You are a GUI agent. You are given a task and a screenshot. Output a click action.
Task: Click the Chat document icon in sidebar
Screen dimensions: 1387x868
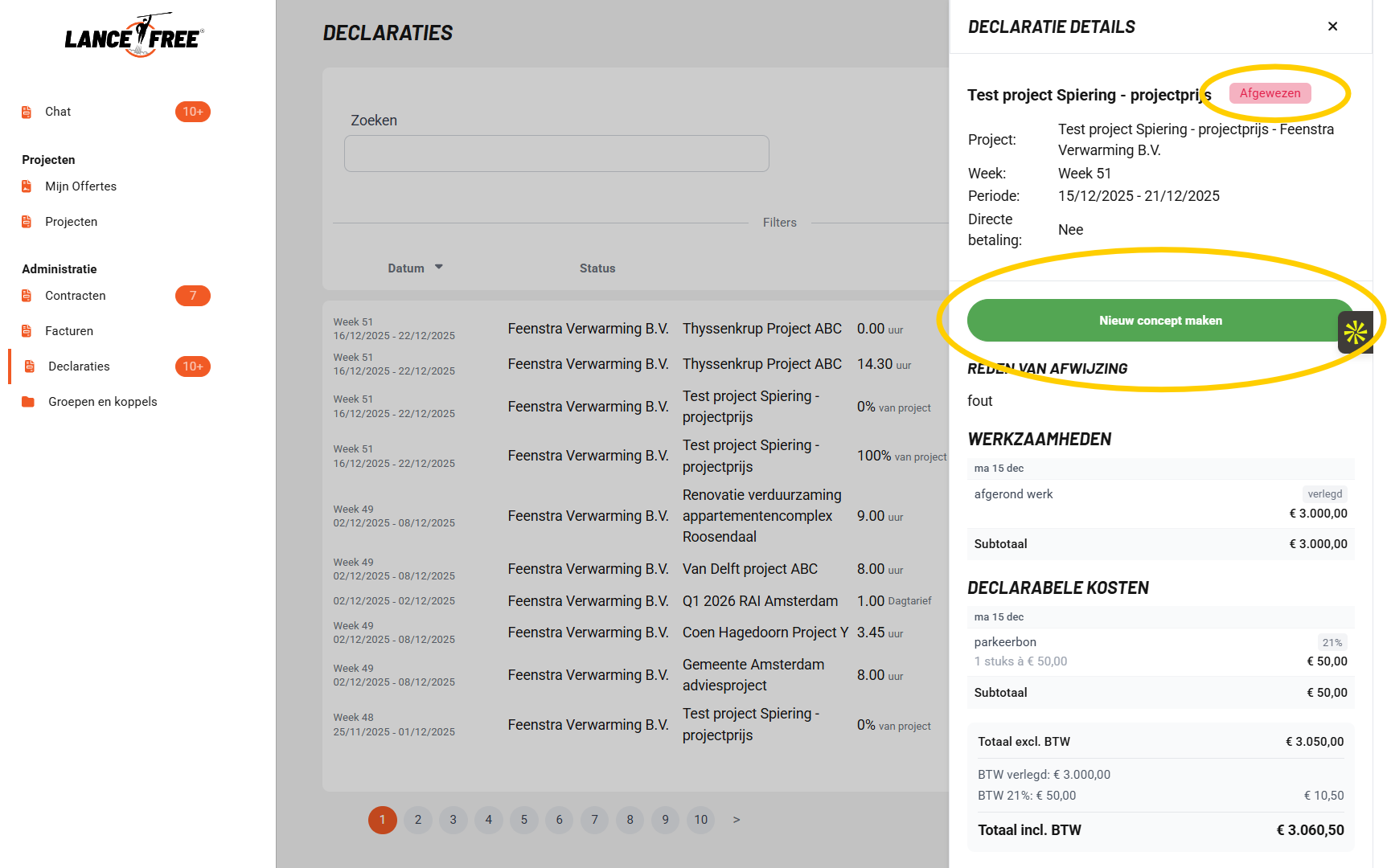point(27,112)
